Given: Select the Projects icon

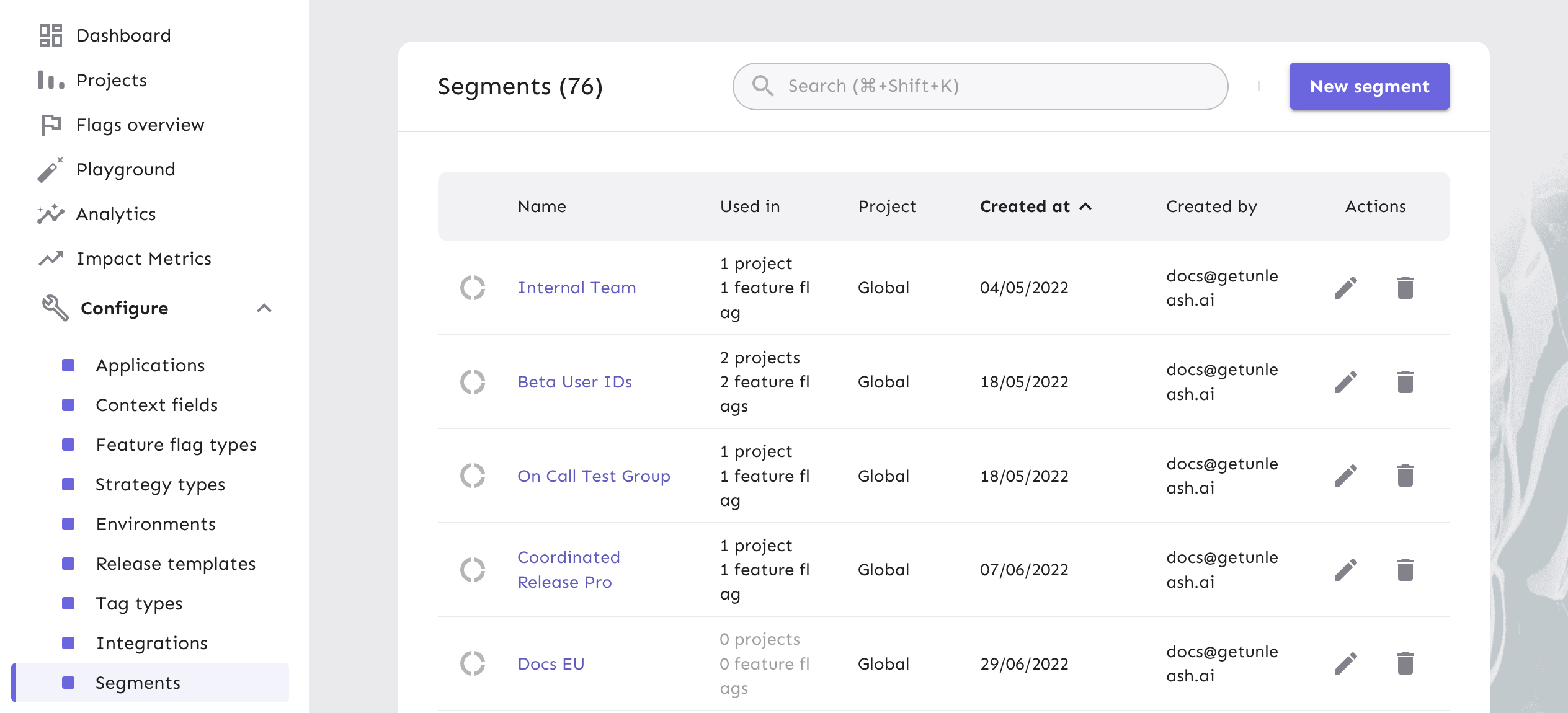Looking at the screenshot, I should point(50,80).
